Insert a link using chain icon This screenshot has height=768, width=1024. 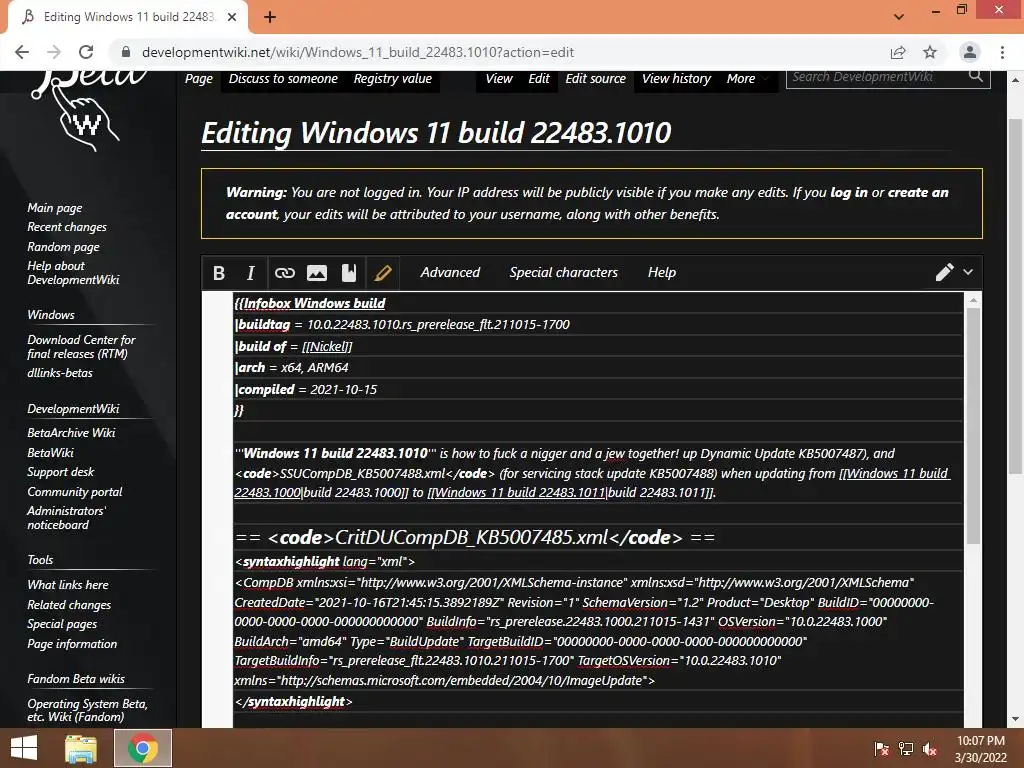(285, 273)
